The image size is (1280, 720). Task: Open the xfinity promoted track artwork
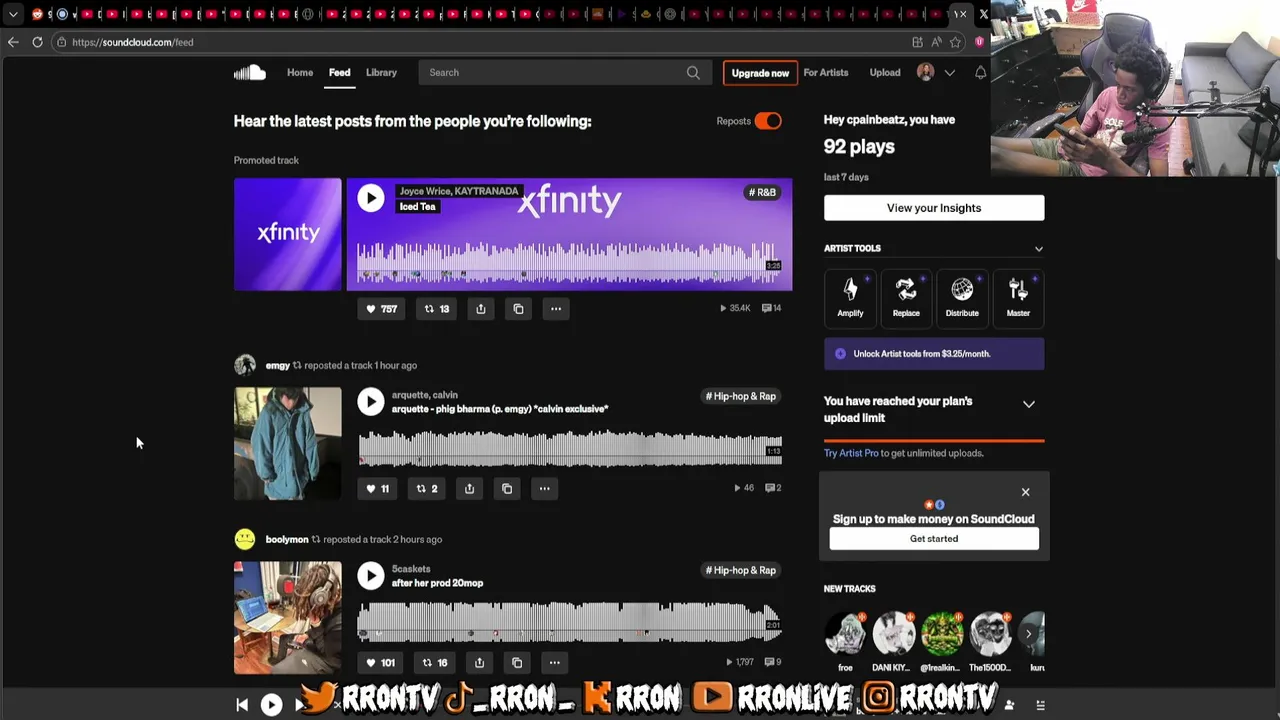coord(288,234)
